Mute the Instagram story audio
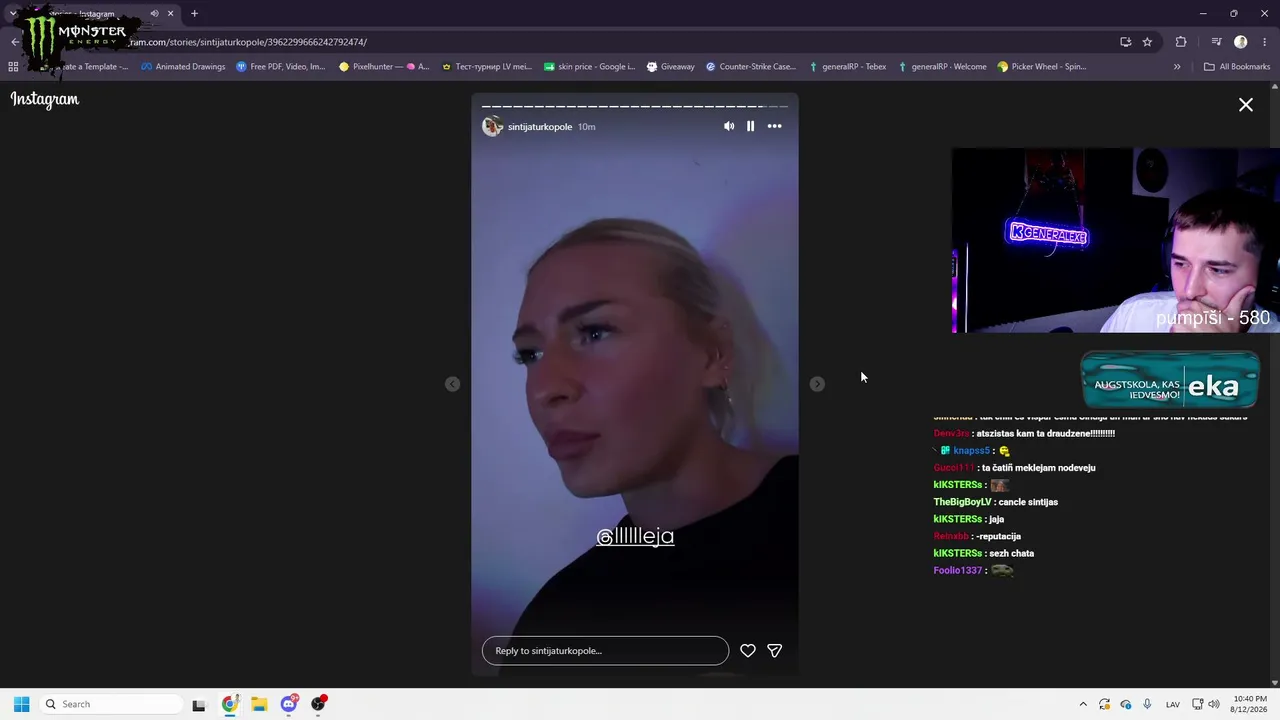 [x=729, y=126]
